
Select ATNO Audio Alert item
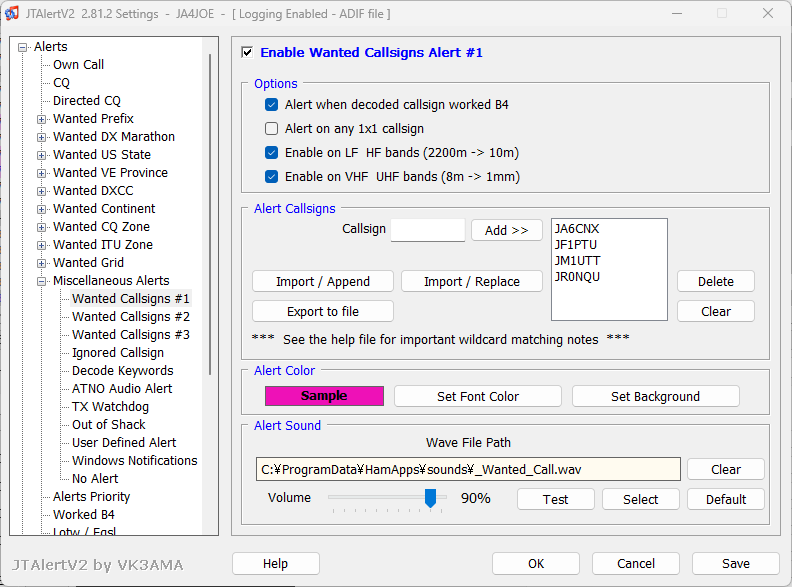122,388
